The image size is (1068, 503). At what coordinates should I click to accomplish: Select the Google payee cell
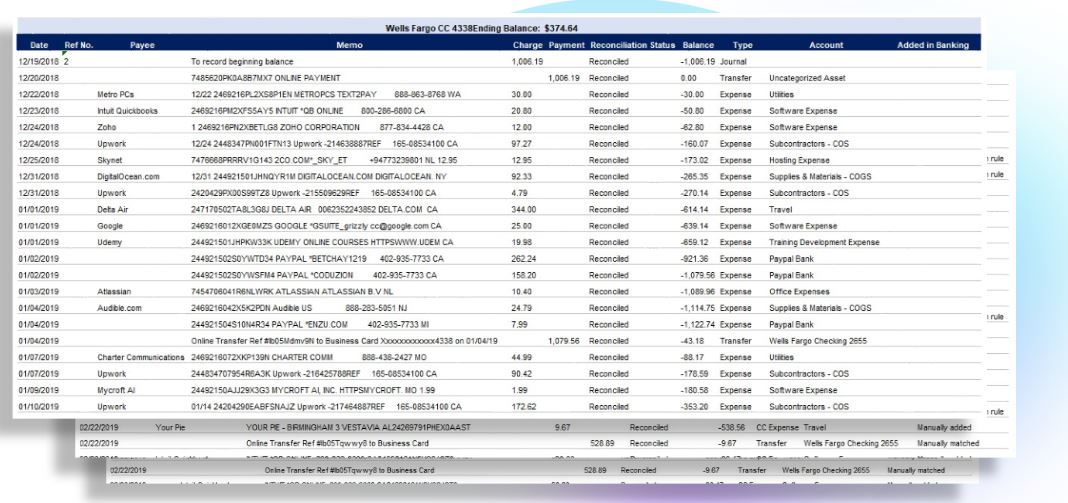click(x=110, y=226)
